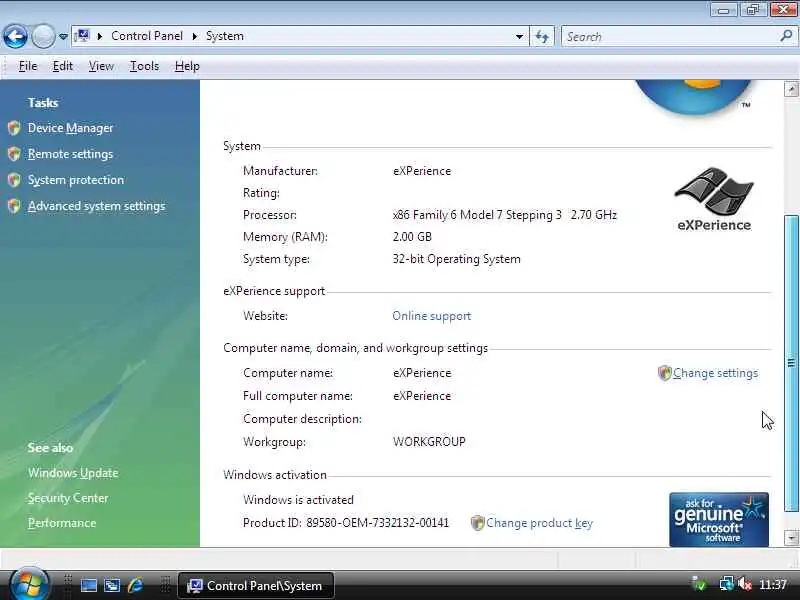Click the processor description text
This screenshot has width=800, height=600.
pos(505,215)
